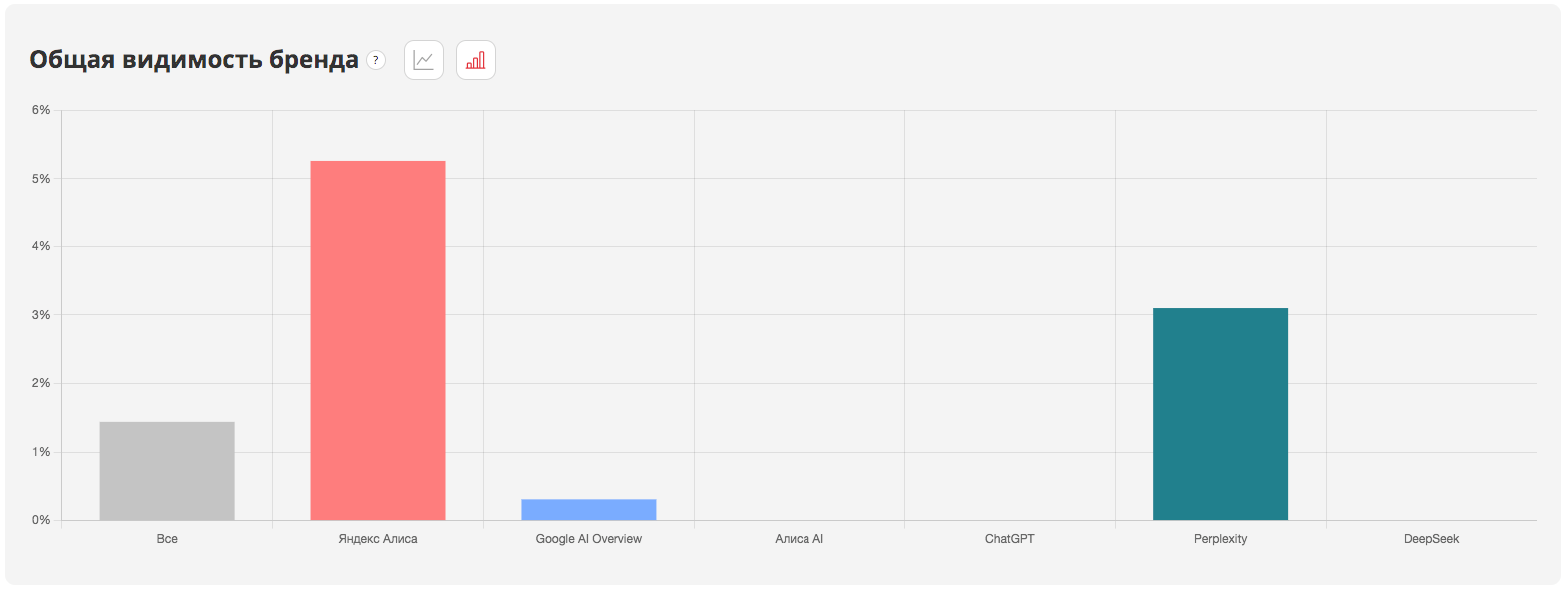Click the 6% y-axis label

click(40, 110)
